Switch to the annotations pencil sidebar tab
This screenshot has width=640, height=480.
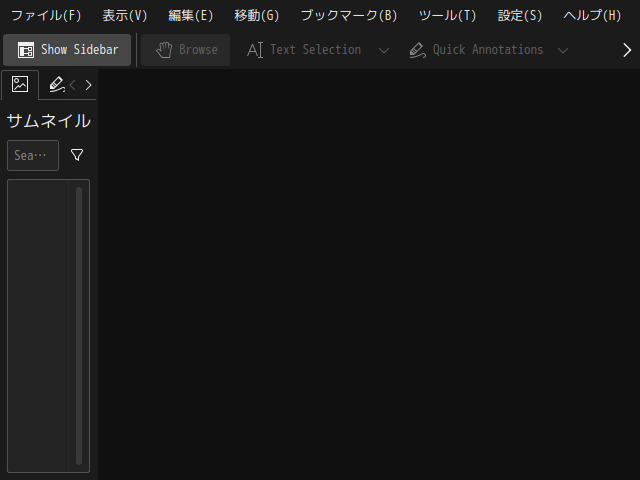[56, 84]
